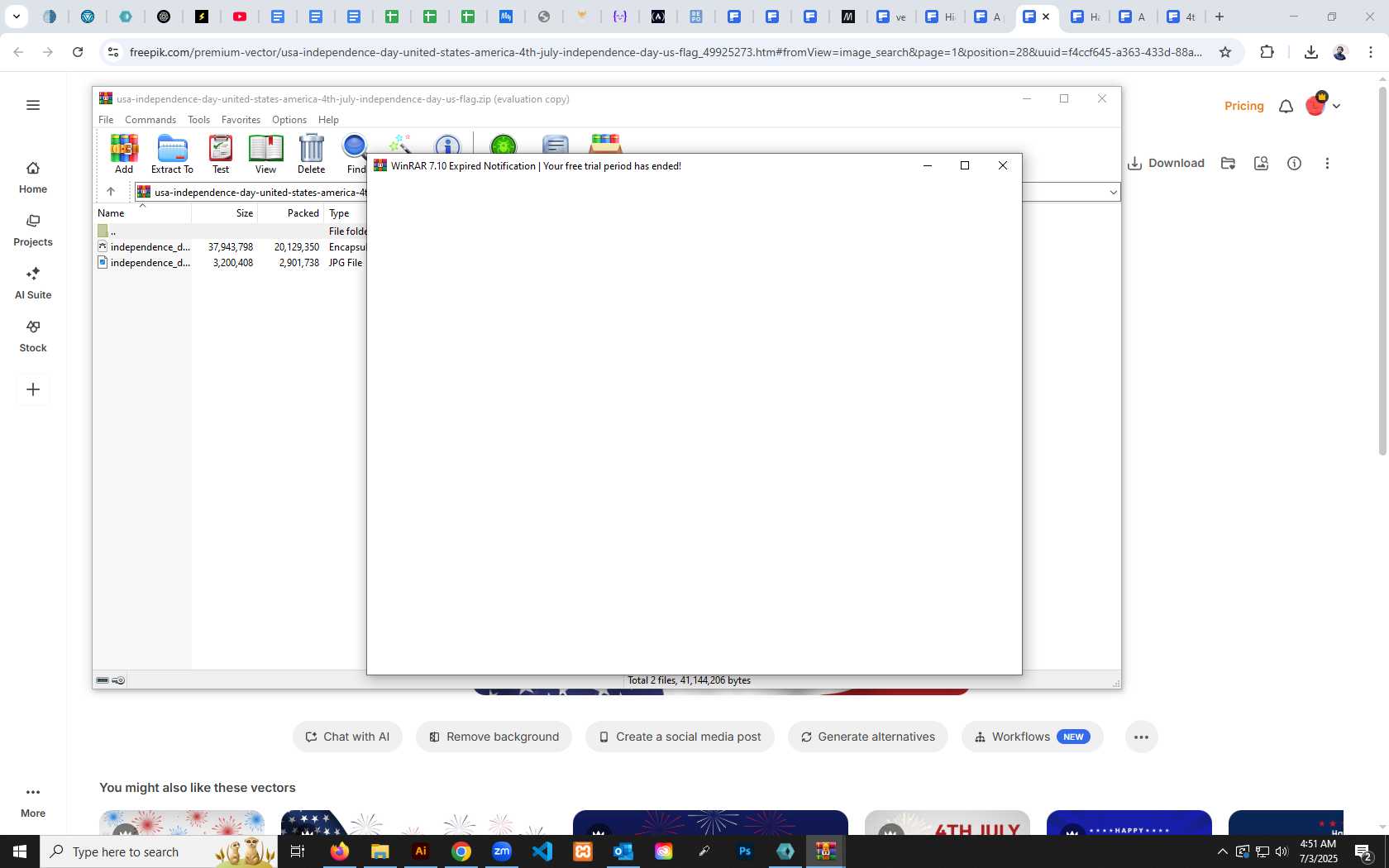Expand the Freepik user avatar dropdown
Screen dimensions: 1389x868
point(1336,106)
